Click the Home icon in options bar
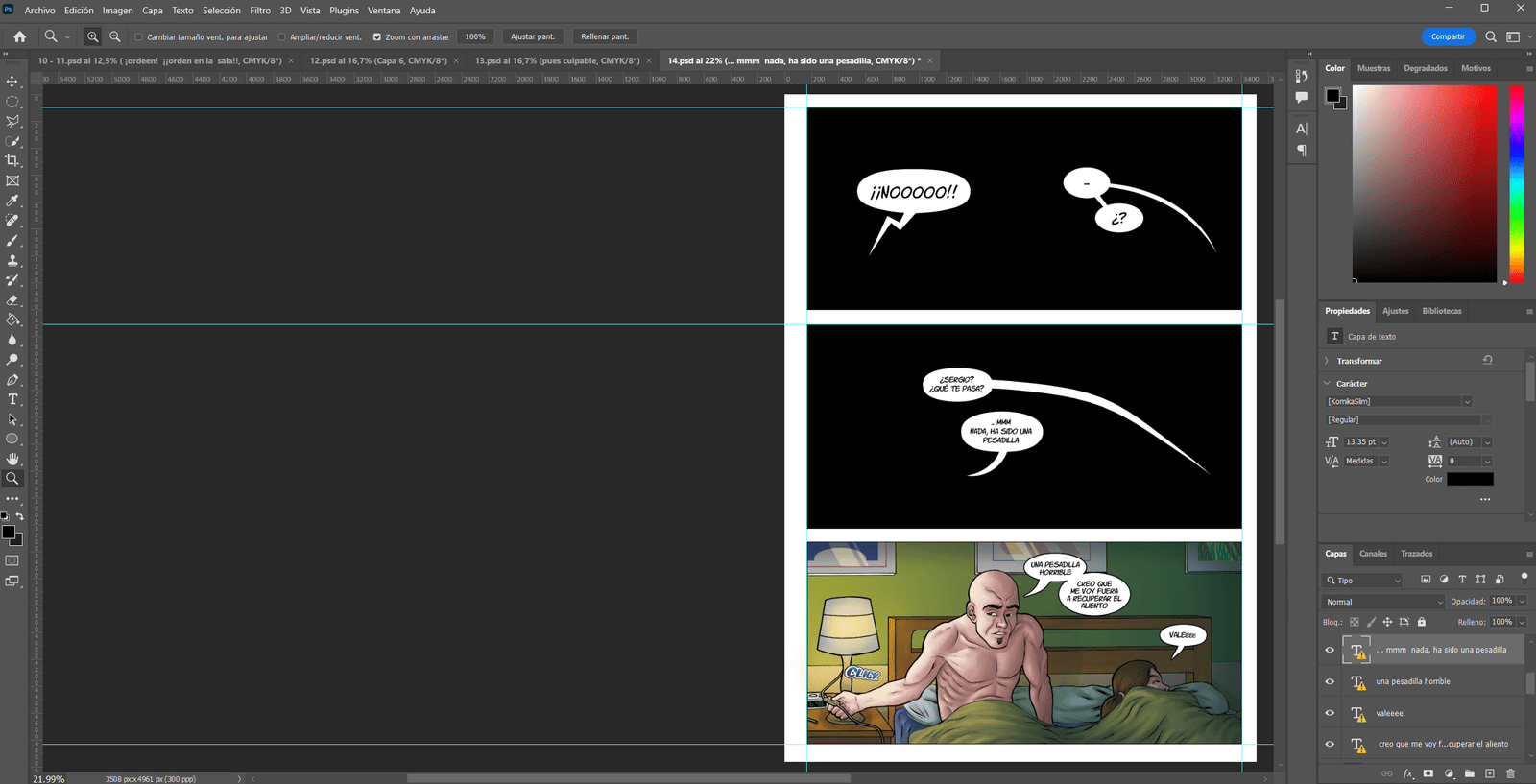Image resolution: width=1536 pixels, height=784 pixels. tap(19, 36)
